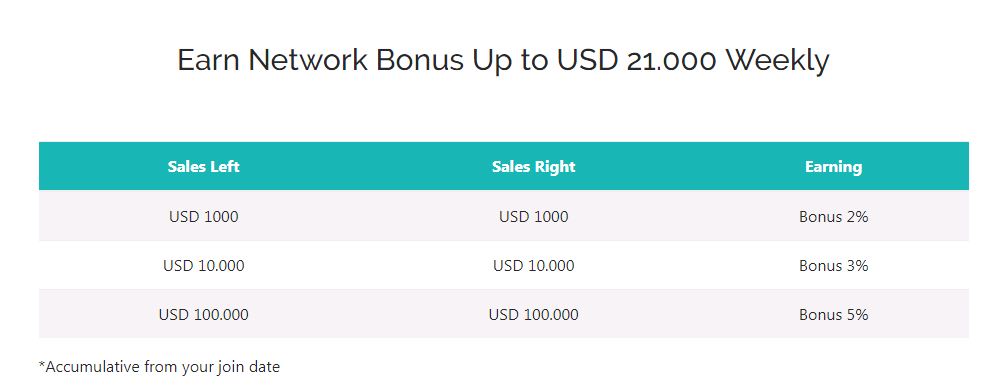Click the Earn Network Bonus heading
This screenshot has width=995, height=392.
point(503,61)
